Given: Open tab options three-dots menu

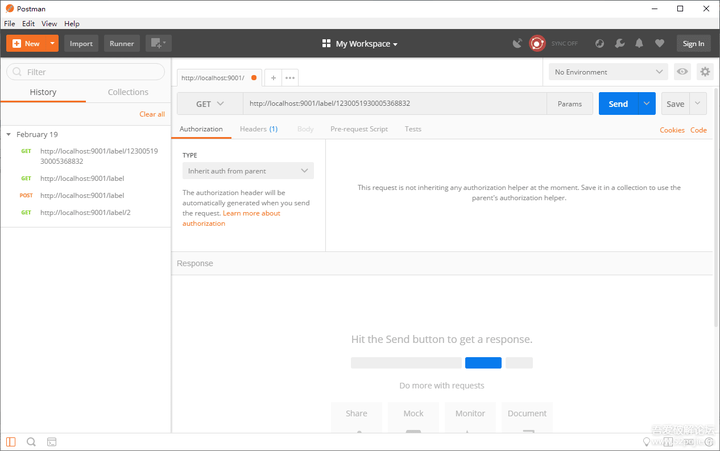Looking at the screenshot, I should pos(290,78).
